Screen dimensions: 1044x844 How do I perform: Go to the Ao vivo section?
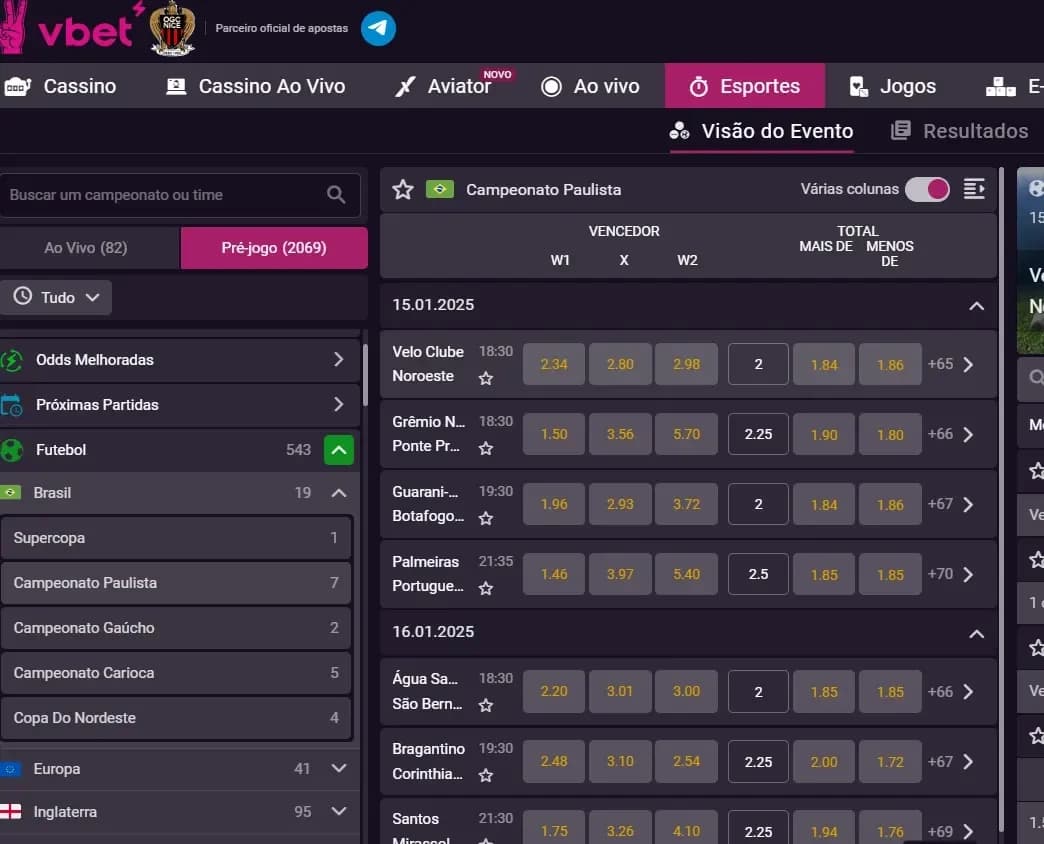point(590,86)
